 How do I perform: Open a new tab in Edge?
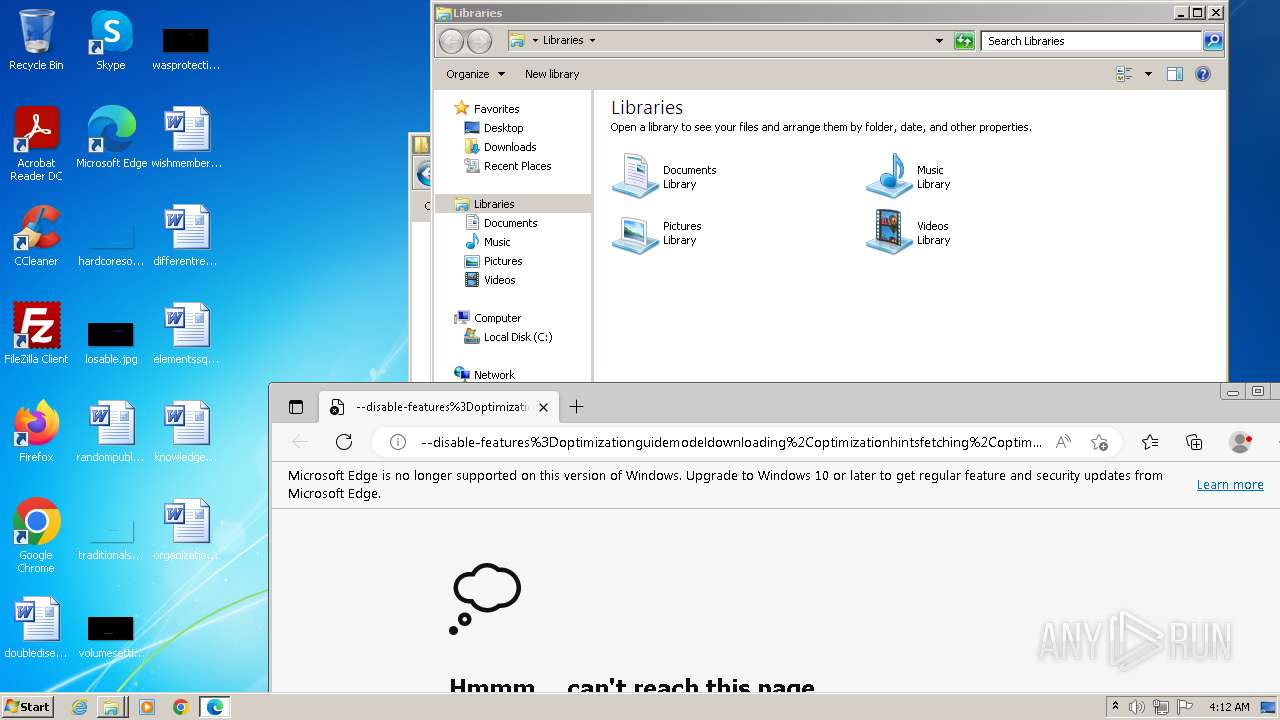click(576, 407)
